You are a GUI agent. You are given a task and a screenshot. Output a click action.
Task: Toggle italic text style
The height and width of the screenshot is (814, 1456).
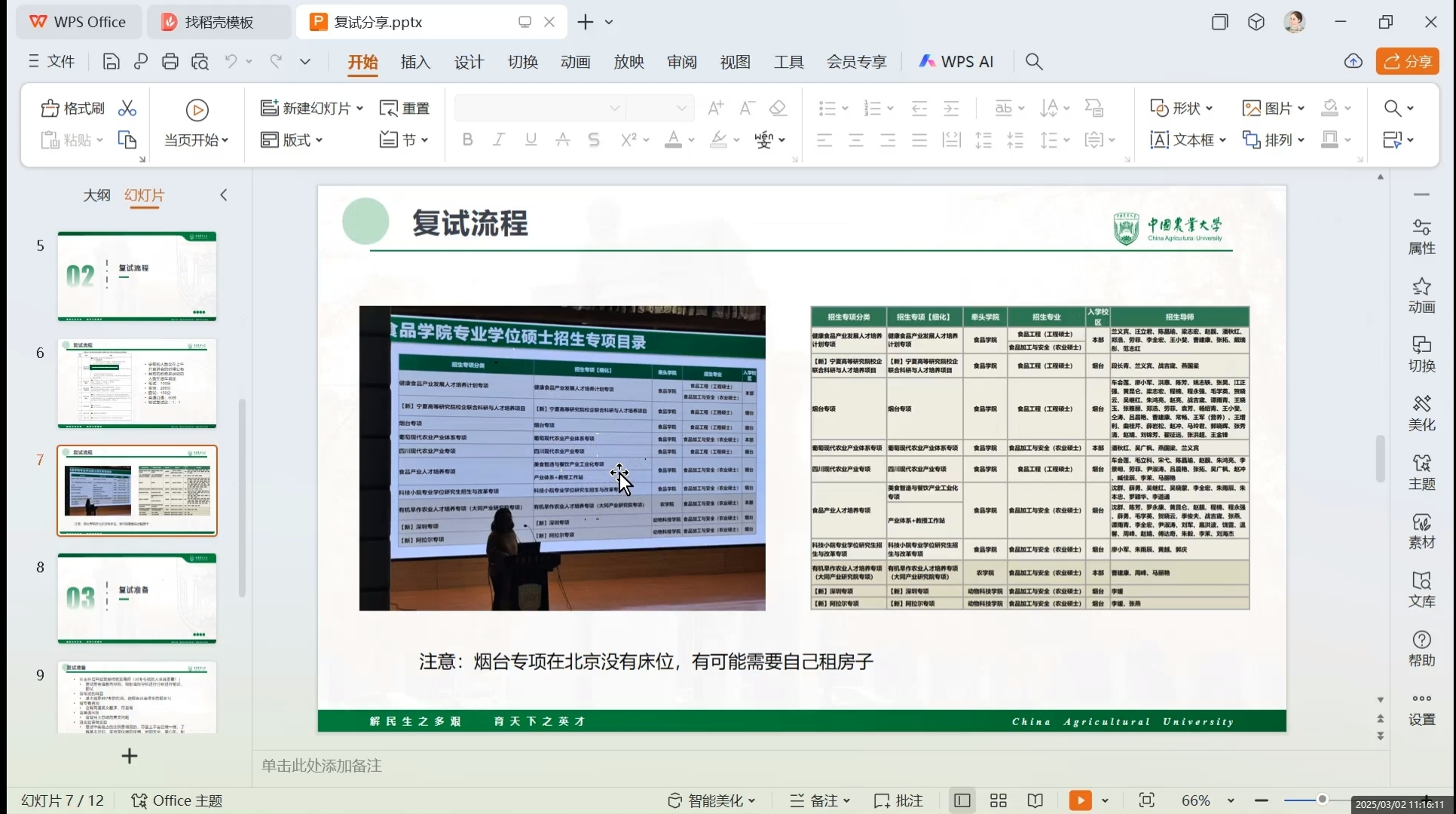click(x=499, y=139)
